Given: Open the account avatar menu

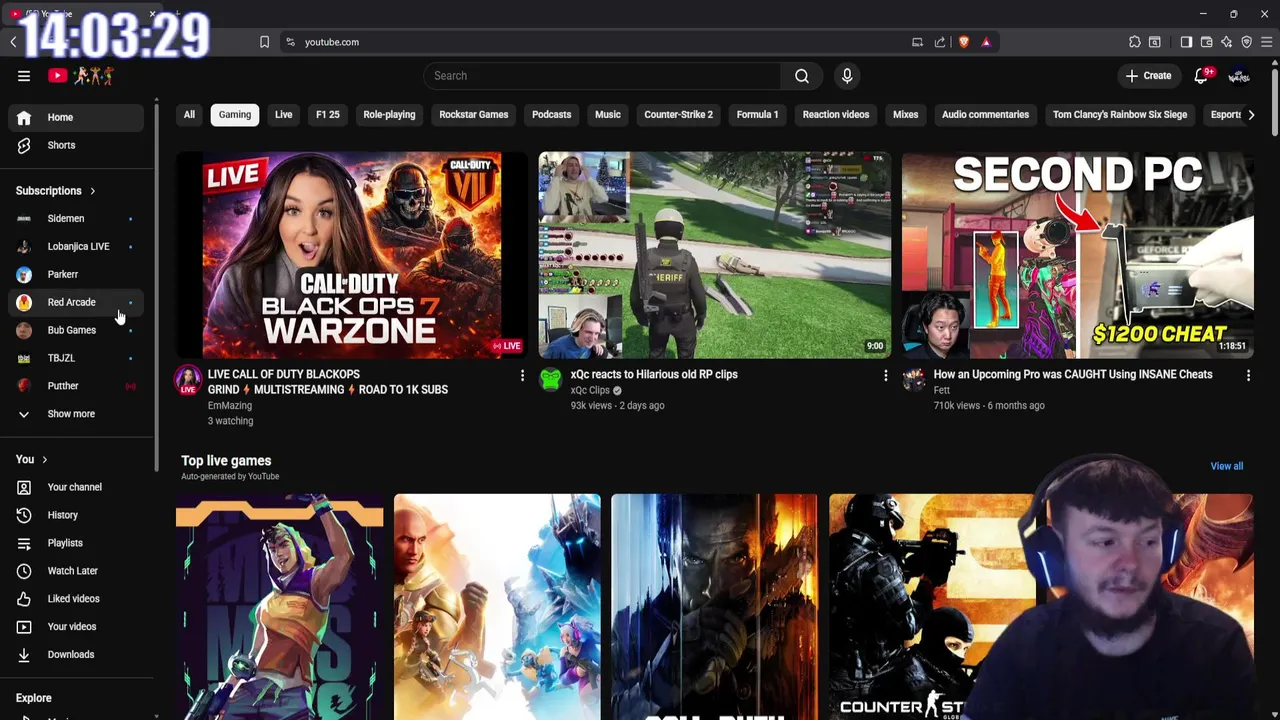Looking at the screenshot, I should (x=1239, y=76).
